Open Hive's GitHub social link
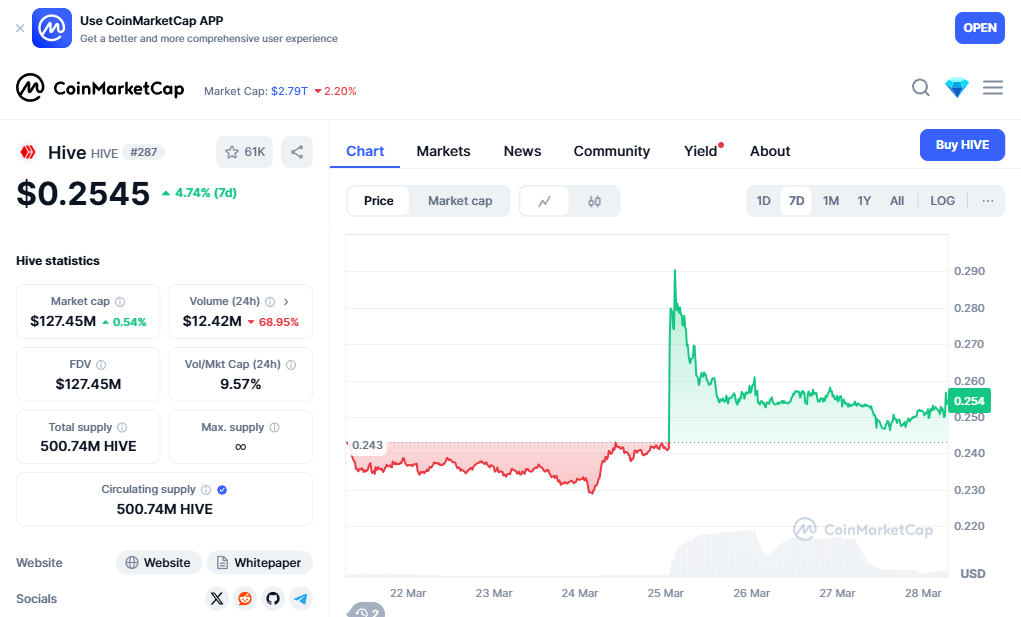Image resolution: width=1021 pixels, height=617 pixels. click(x=273, y=599)
